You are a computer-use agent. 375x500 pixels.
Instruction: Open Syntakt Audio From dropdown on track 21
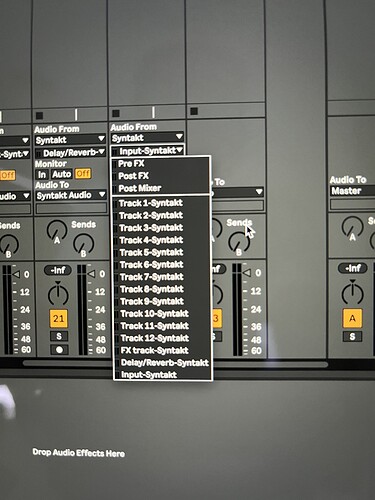(70, 140)
